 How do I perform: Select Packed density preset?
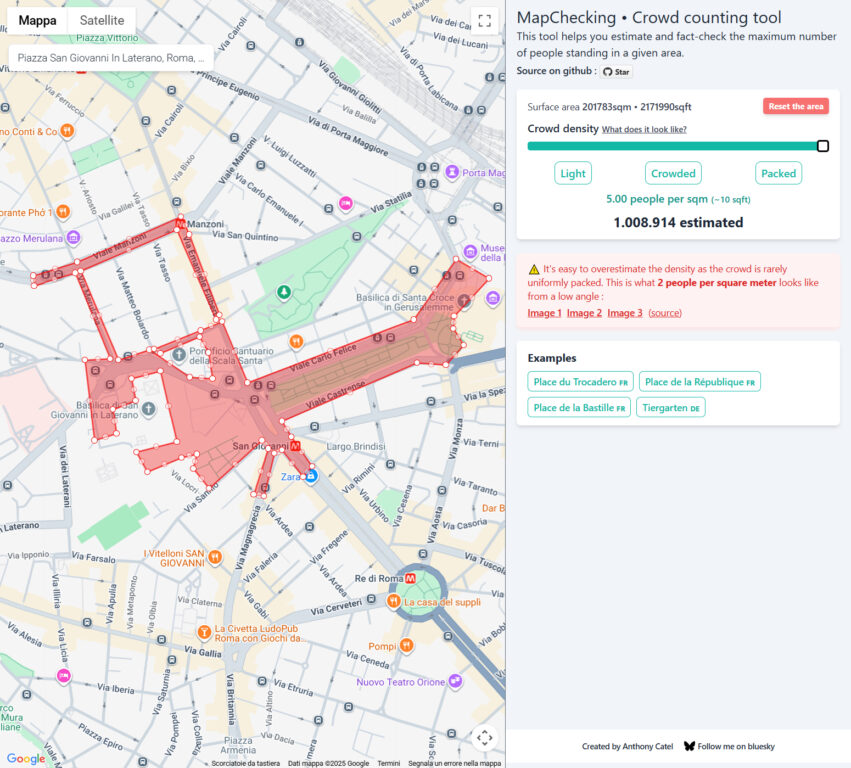point(778,173)
